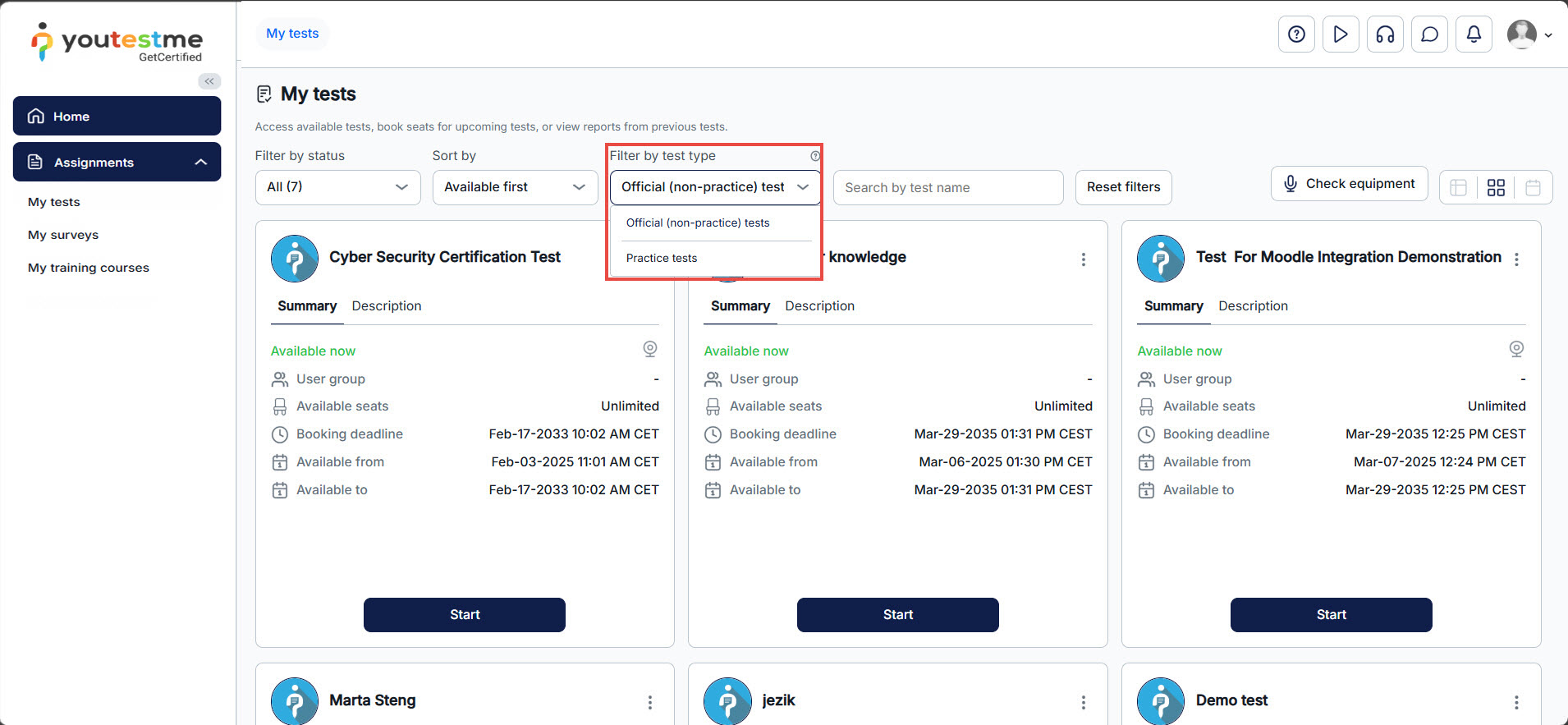Viewport: 1568px width, 725px height.
Task: Open the Filter by status dropdown
Action: click(337, 187)
